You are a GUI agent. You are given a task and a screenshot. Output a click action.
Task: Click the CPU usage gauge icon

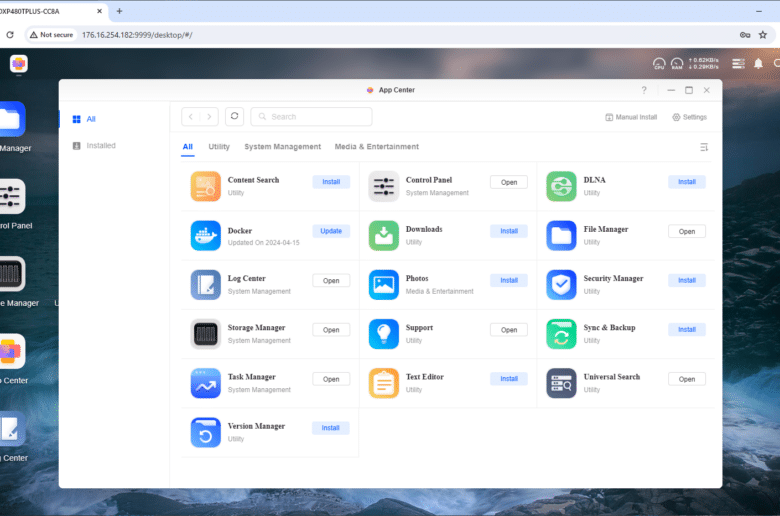coord(659,64)
